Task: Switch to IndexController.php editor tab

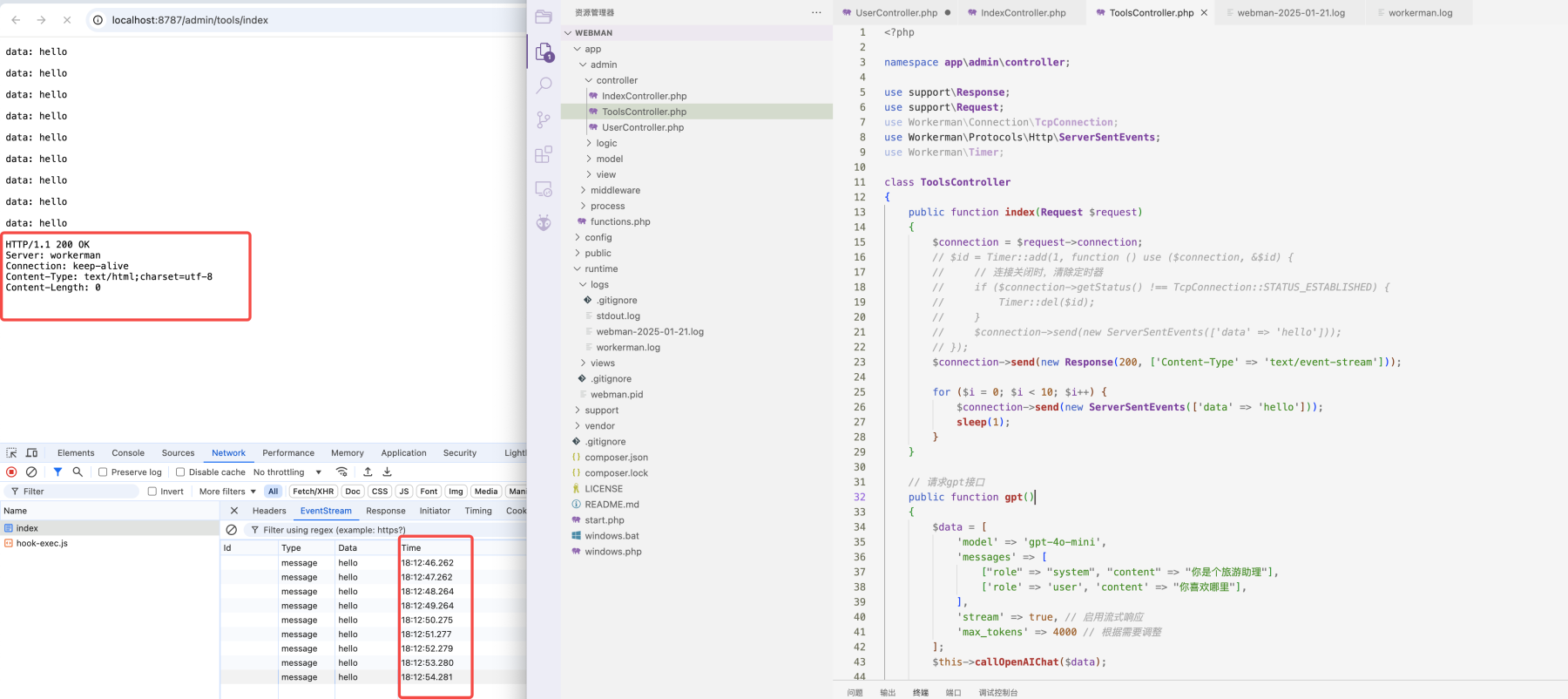Action: point(1023,13)
